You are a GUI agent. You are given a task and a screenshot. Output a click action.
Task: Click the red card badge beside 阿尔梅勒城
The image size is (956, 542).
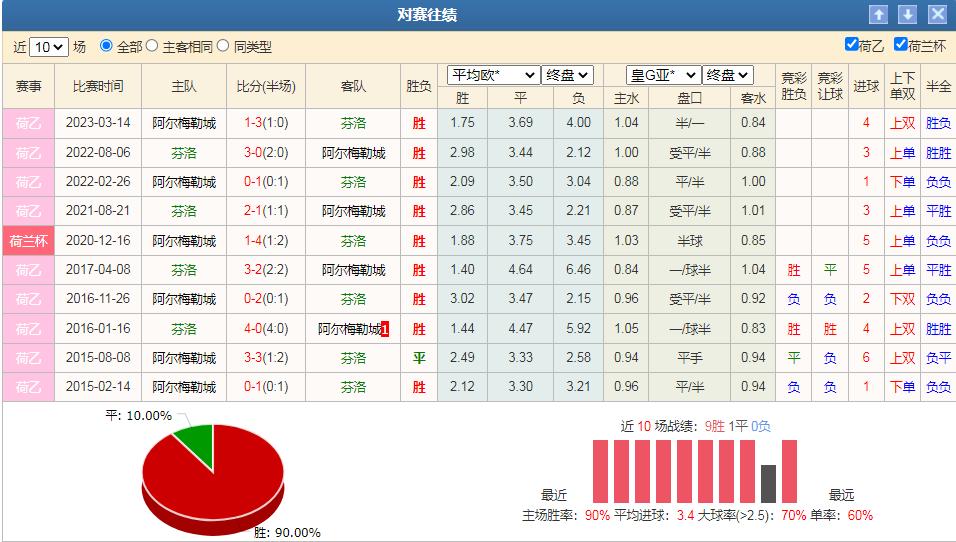tap(385, 330)
